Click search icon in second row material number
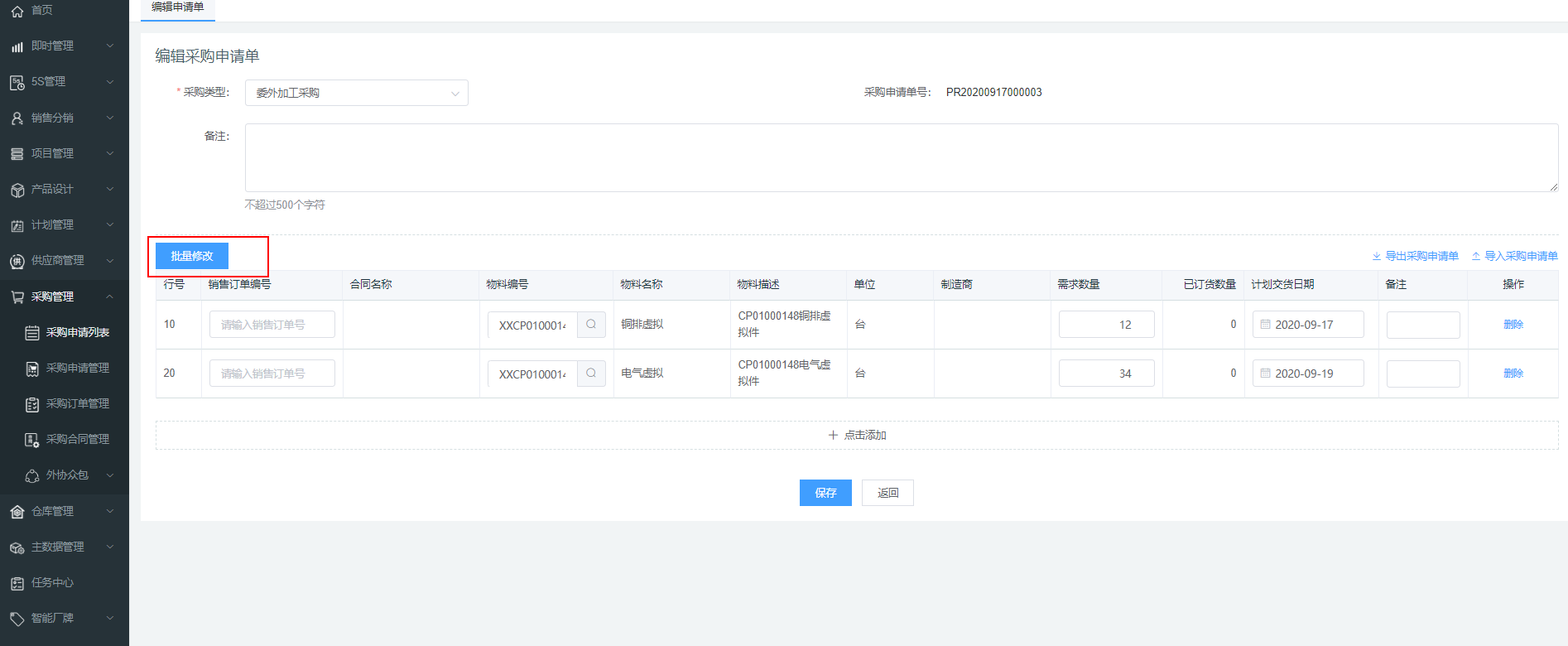 coord(591,374)
